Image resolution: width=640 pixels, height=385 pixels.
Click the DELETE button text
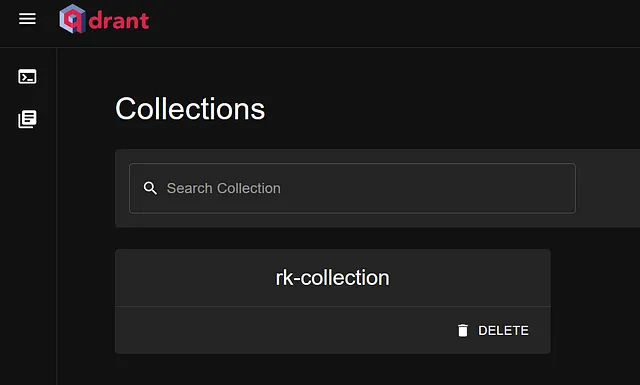tap(503, 330)
